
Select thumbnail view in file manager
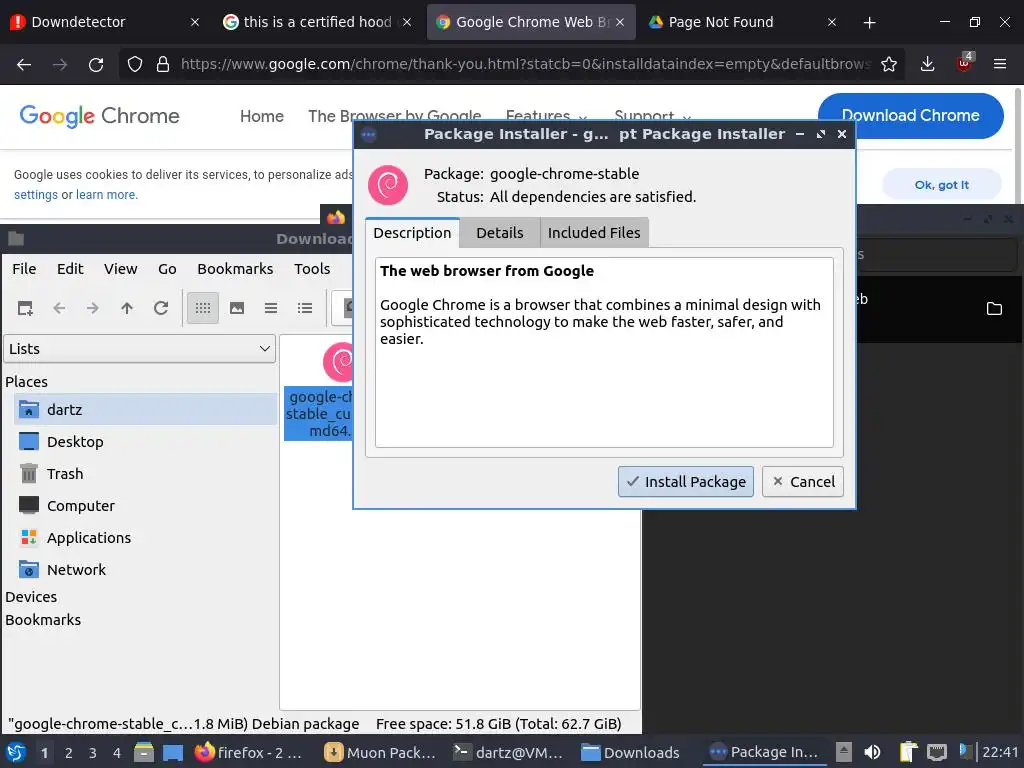click(x=237, y=308)
